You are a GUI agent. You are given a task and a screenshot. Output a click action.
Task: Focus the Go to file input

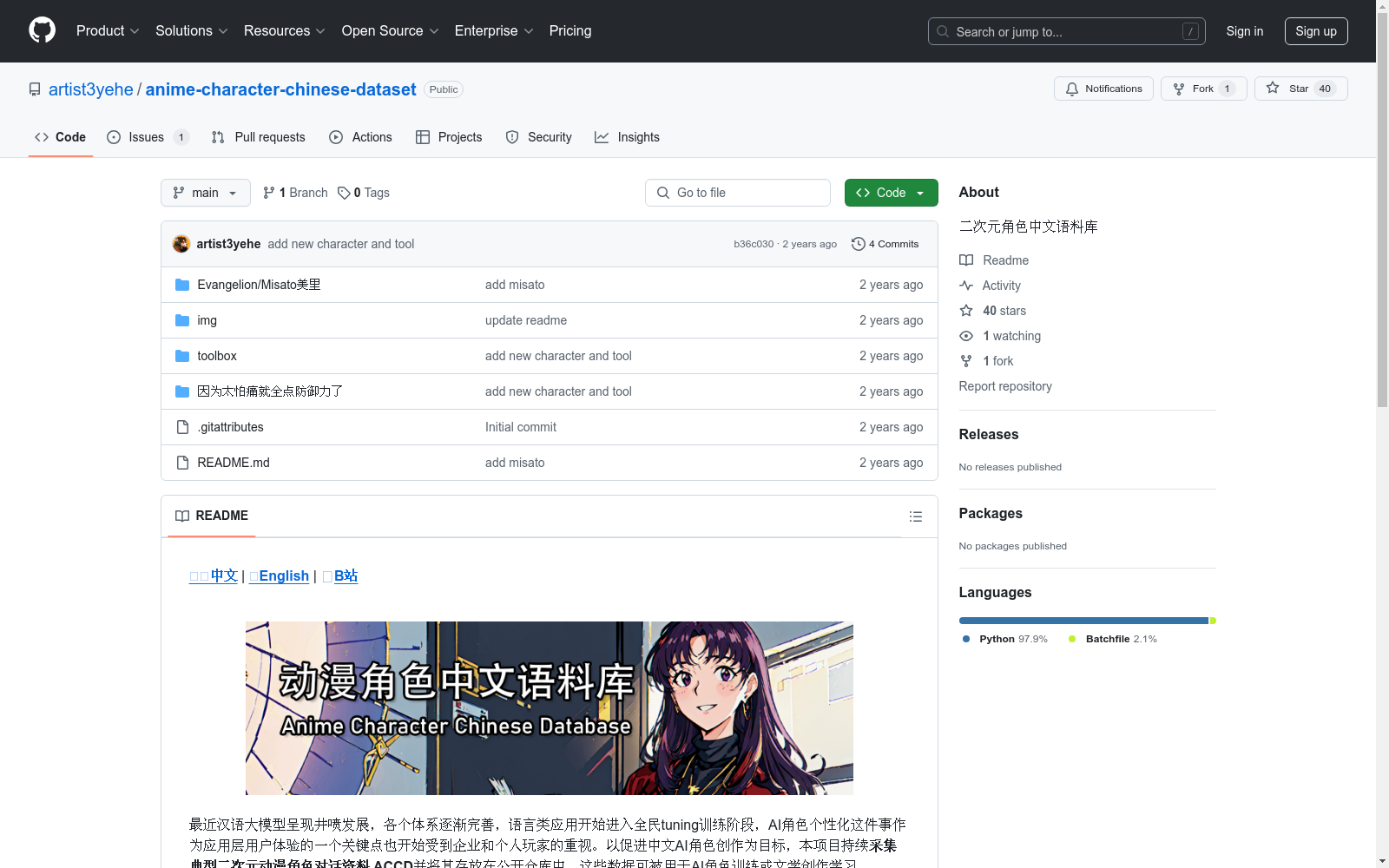point(738,193)
